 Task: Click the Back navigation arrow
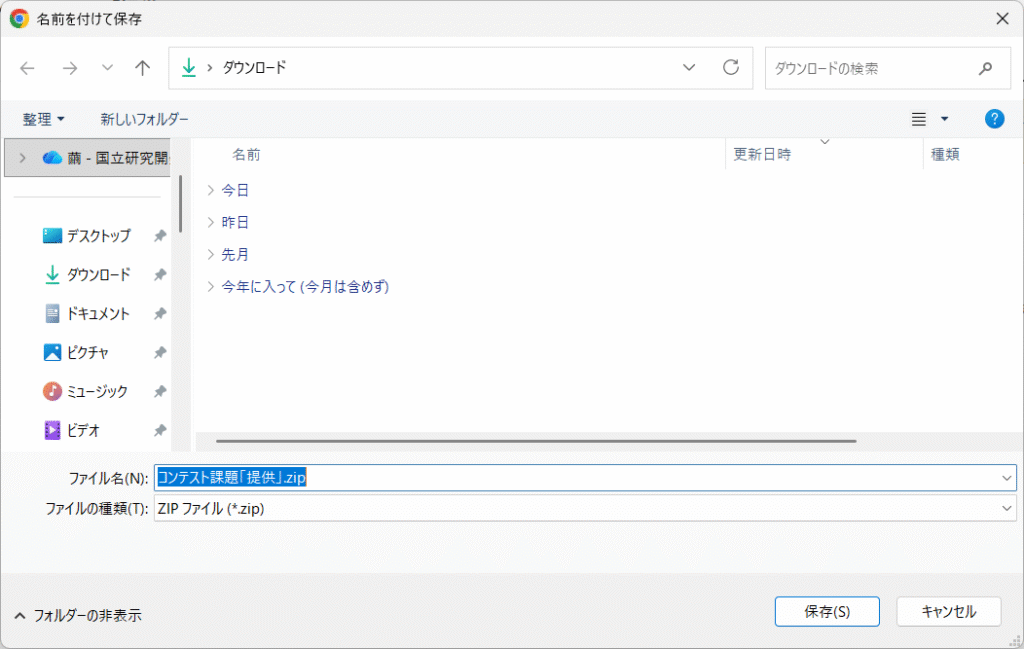click(27, 68)
